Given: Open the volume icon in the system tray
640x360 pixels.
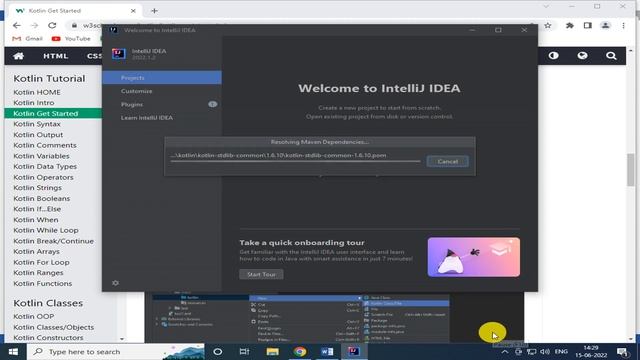Looking at the screenshot, I should click(545, 351).
